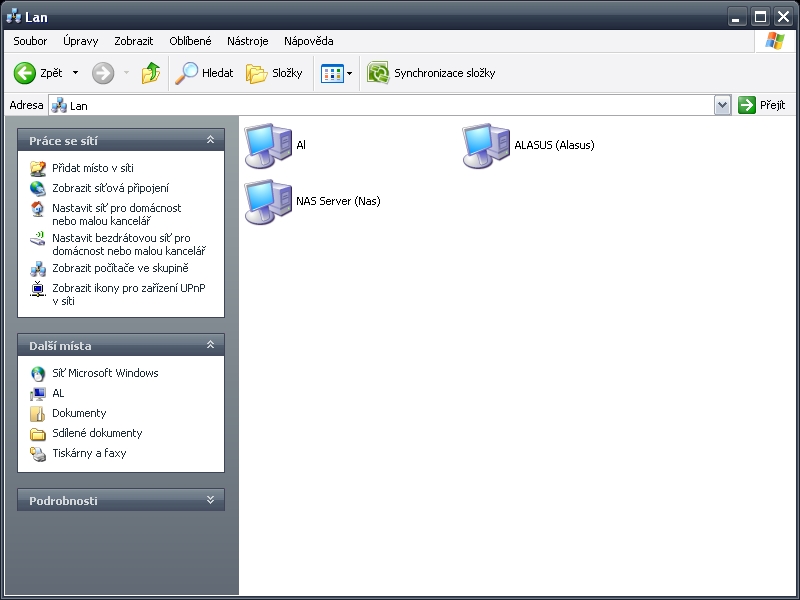
Task: Open Zobrazit ikony pro zařízení UPnP link
Action: click(x=129, y=294)
